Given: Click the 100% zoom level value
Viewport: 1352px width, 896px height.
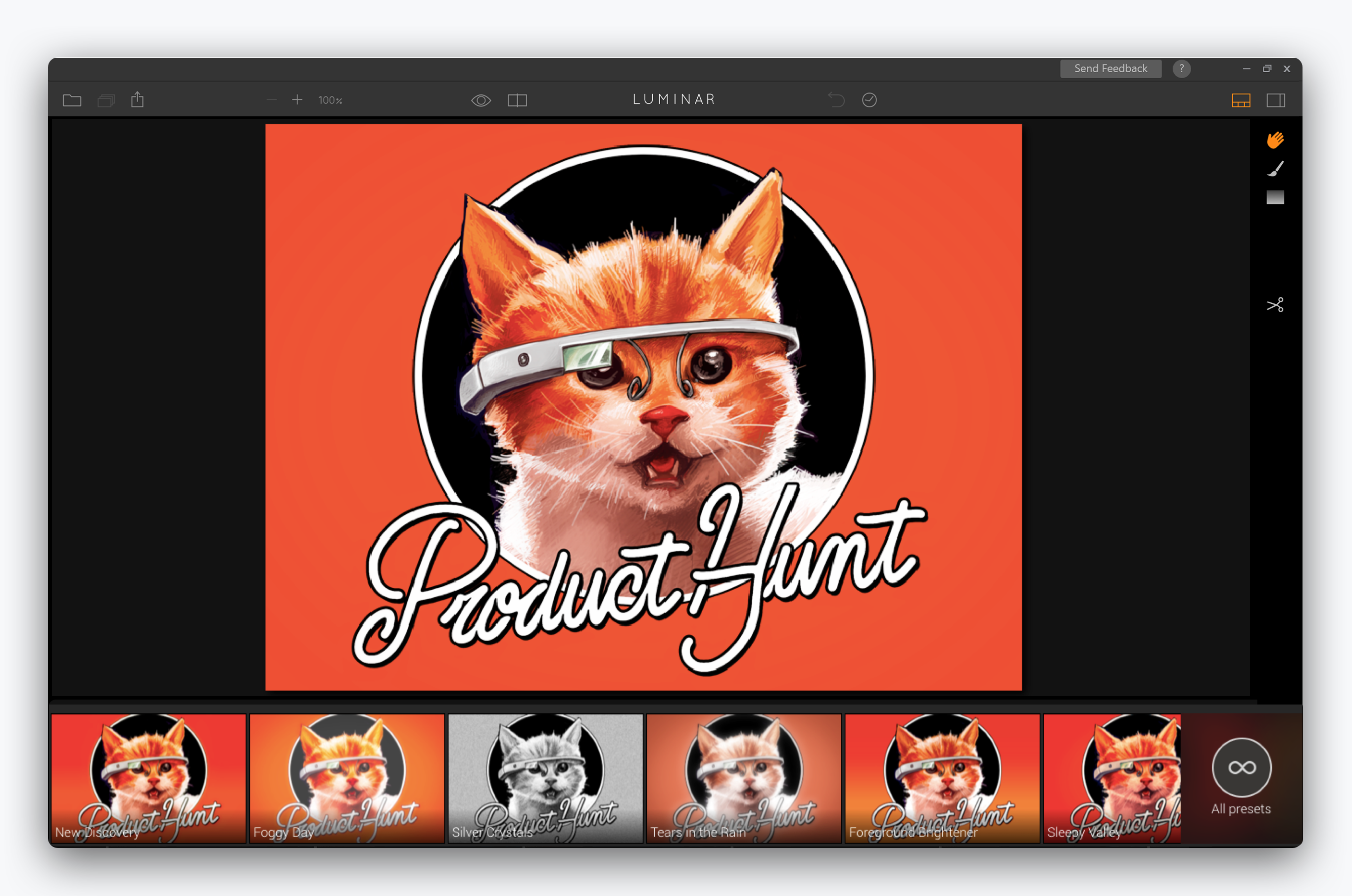Looking at the screenshot, I should tap(330, 100).
